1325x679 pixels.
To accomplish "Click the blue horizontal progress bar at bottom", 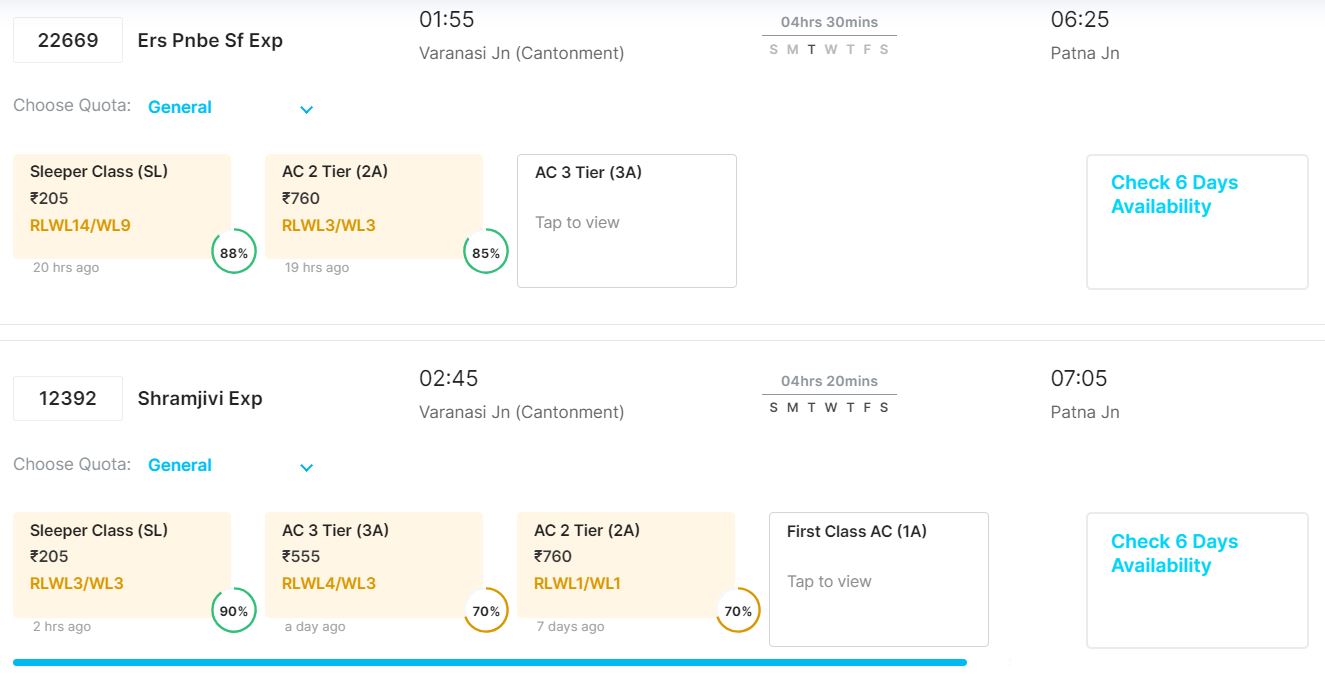I will click(x=490, y=662).
